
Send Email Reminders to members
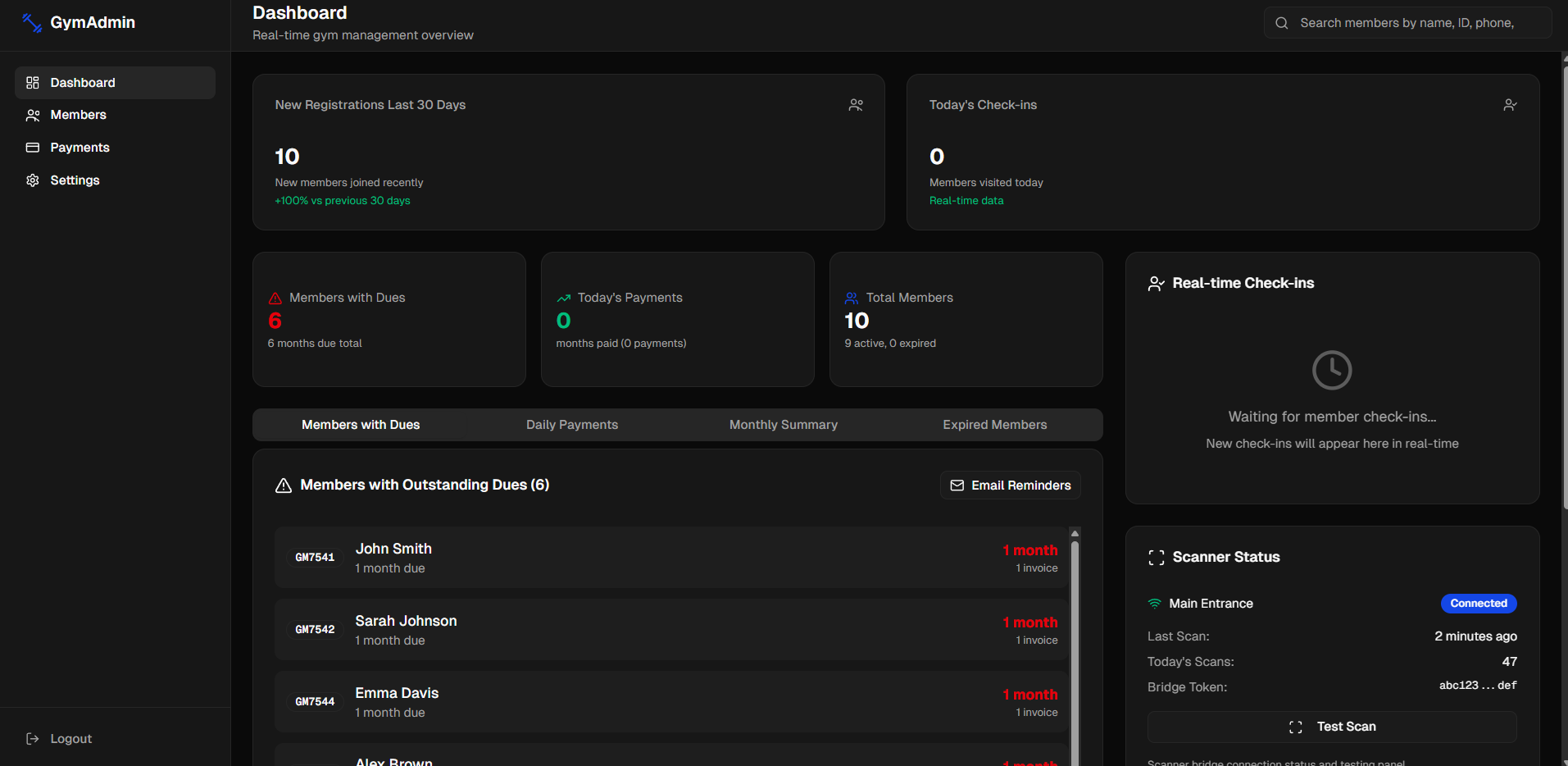pyautogui.click(x=1010, y=486)
